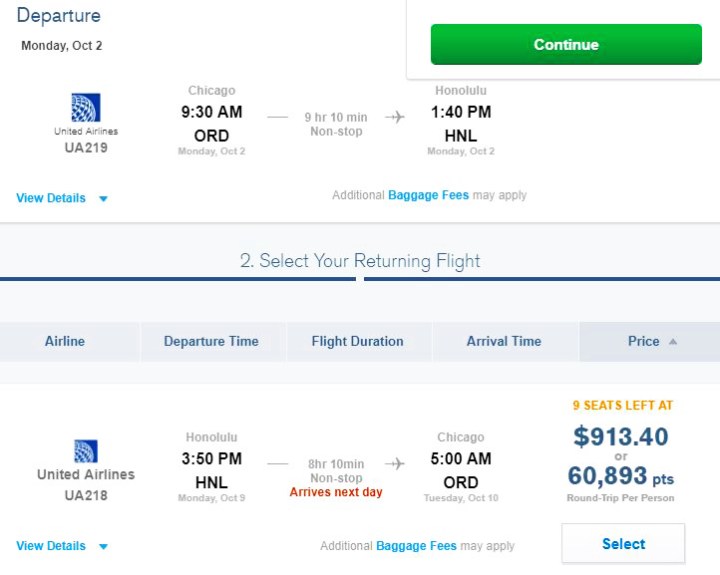The image size is (720, 575).
Task: Expand View Details for the returning flight
Action: click(x=51, y=546)
